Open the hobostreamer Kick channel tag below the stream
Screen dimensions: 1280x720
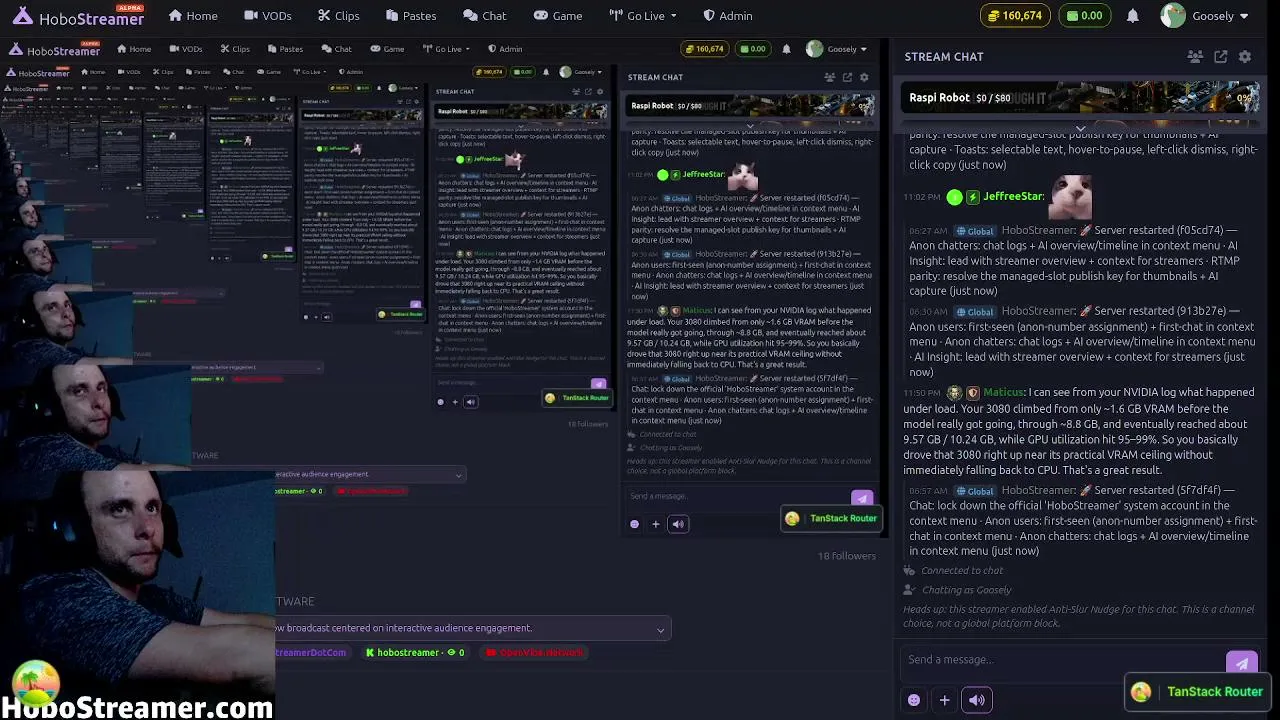click(x=414, y=653)
